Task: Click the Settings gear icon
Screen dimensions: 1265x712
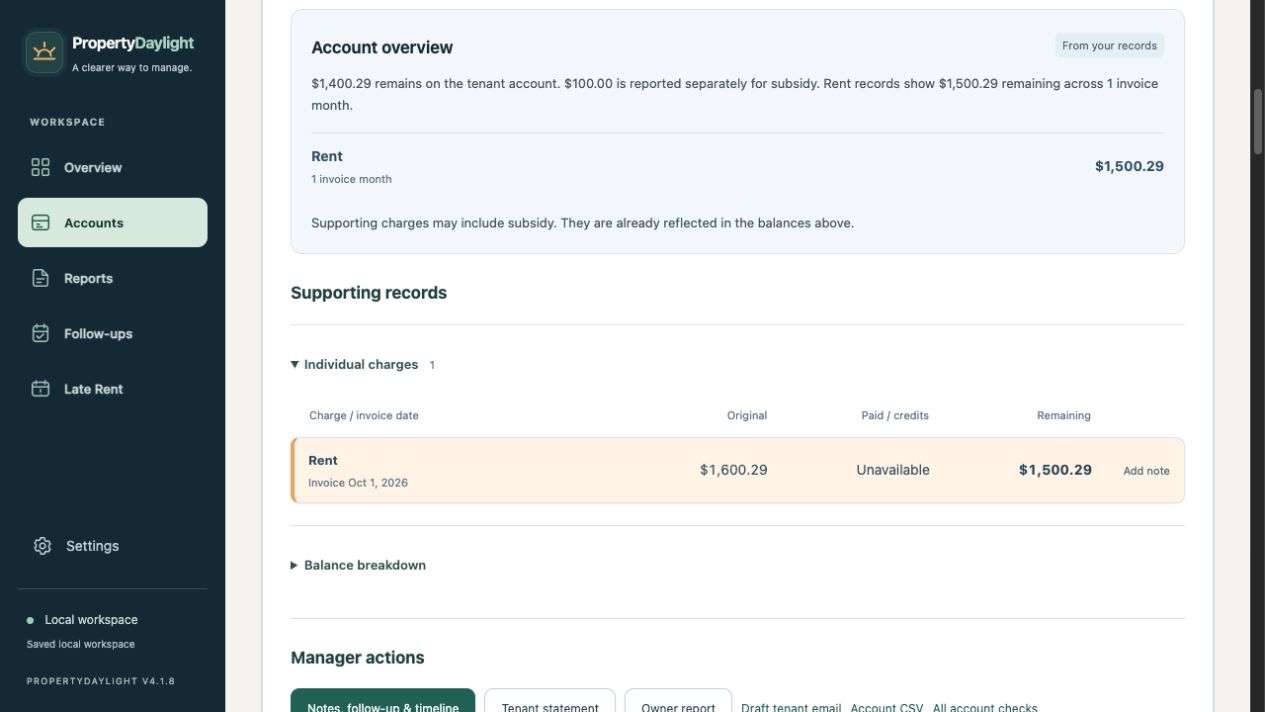Action: click(42, 546)
